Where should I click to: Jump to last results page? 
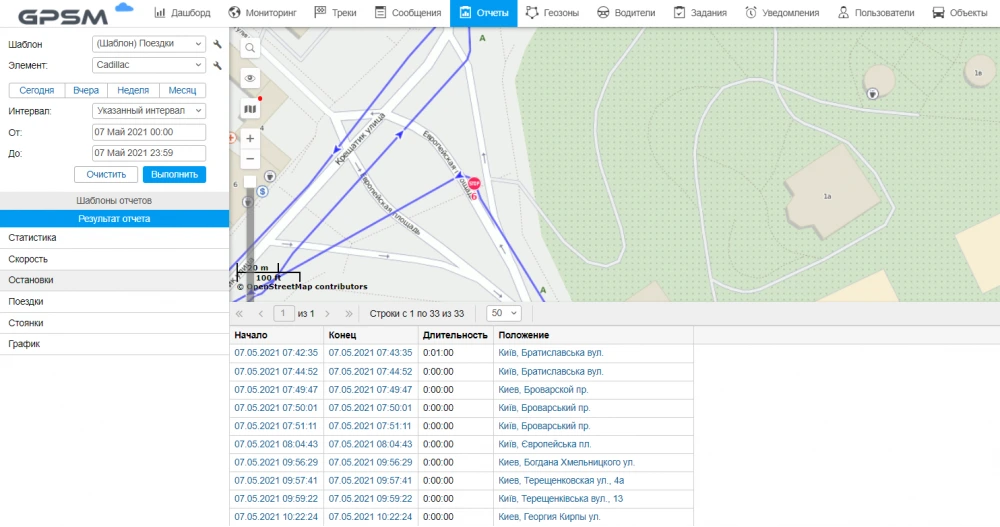(348, 313)
